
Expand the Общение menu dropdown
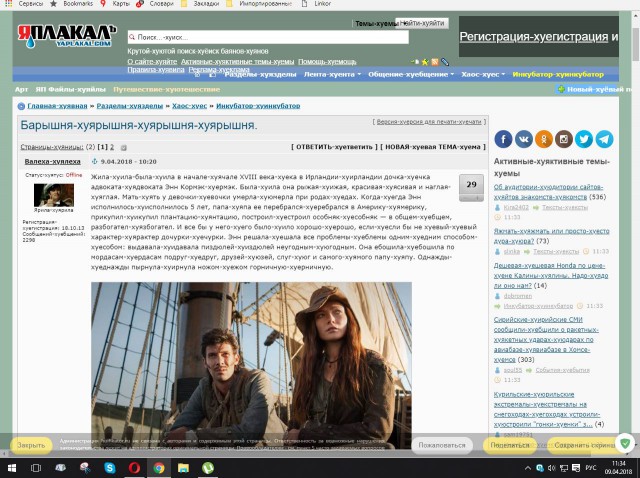(411, 74)
